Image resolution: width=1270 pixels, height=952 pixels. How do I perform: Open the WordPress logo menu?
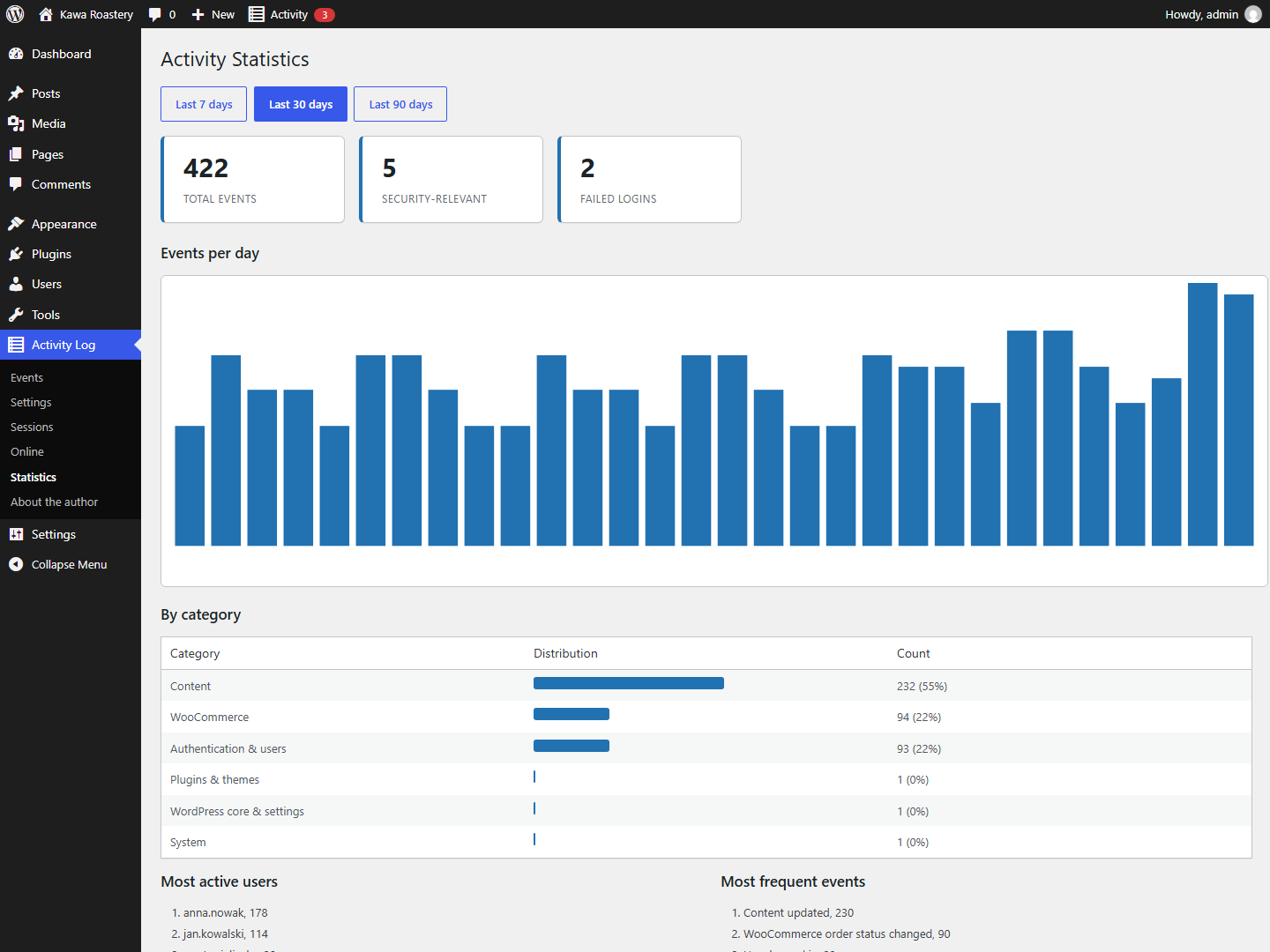coord(15,14)
